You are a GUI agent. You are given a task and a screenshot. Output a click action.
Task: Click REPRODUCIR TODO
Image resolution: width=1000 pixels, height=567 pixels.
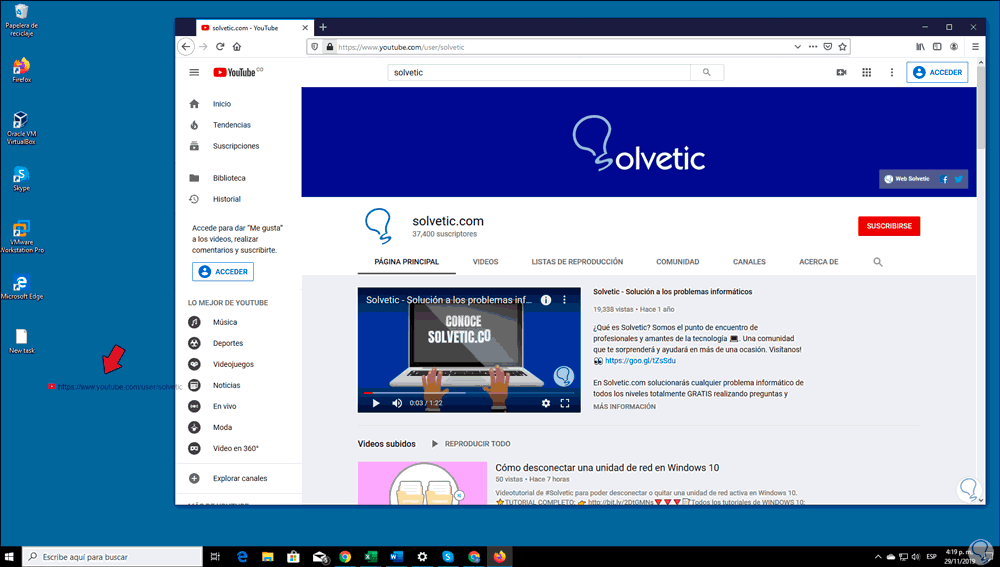click(x=471, y=444)
